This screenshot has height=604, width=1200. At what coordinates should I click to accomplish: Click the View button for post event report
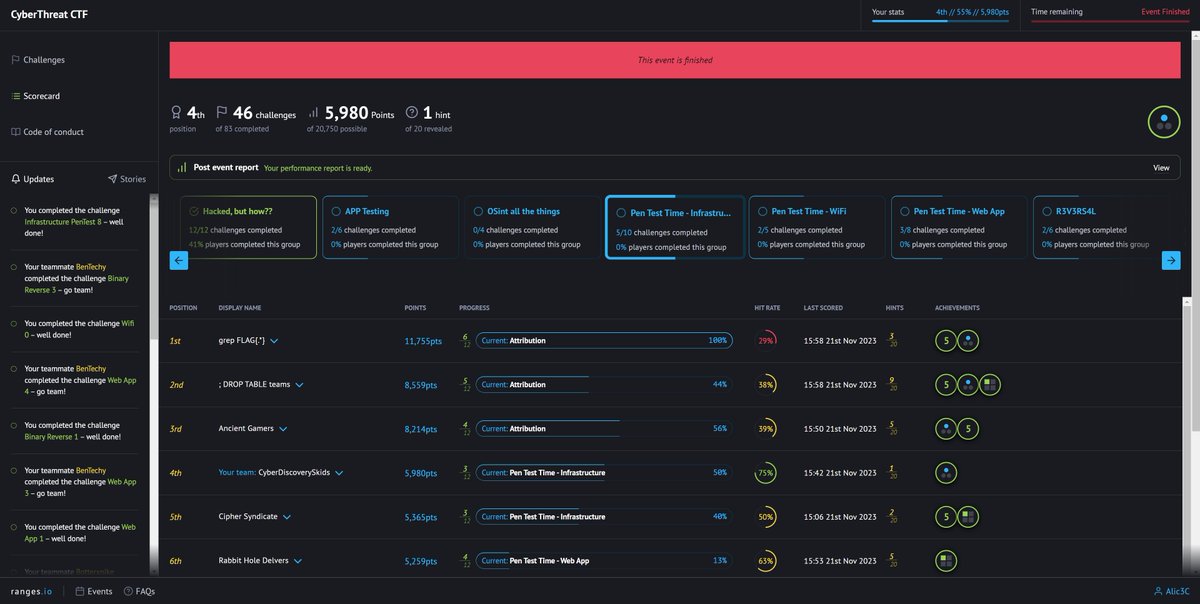pyautogui.click(x=1161, y=168)
